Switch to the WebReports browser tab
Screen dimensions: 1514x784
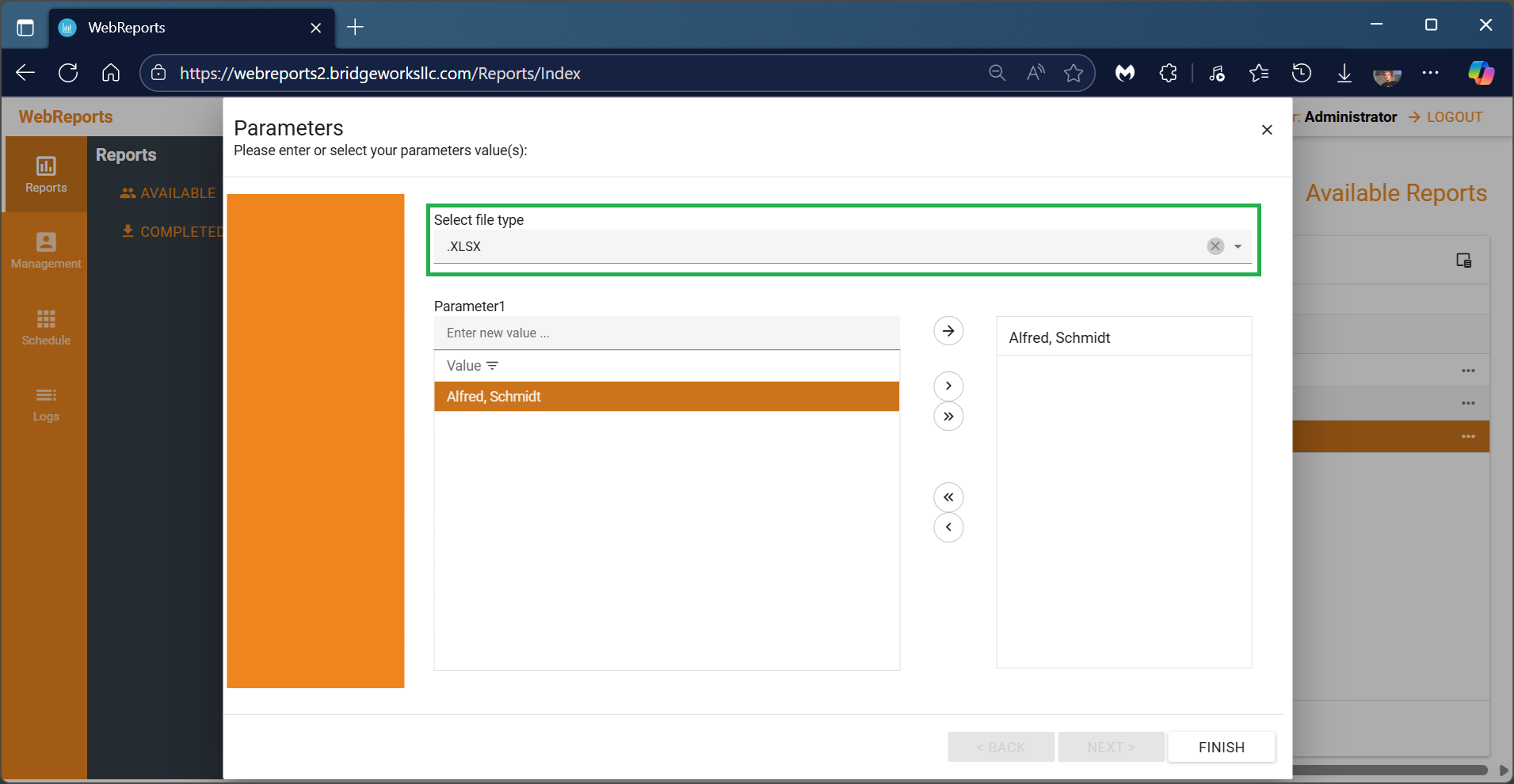click(158, 27)
